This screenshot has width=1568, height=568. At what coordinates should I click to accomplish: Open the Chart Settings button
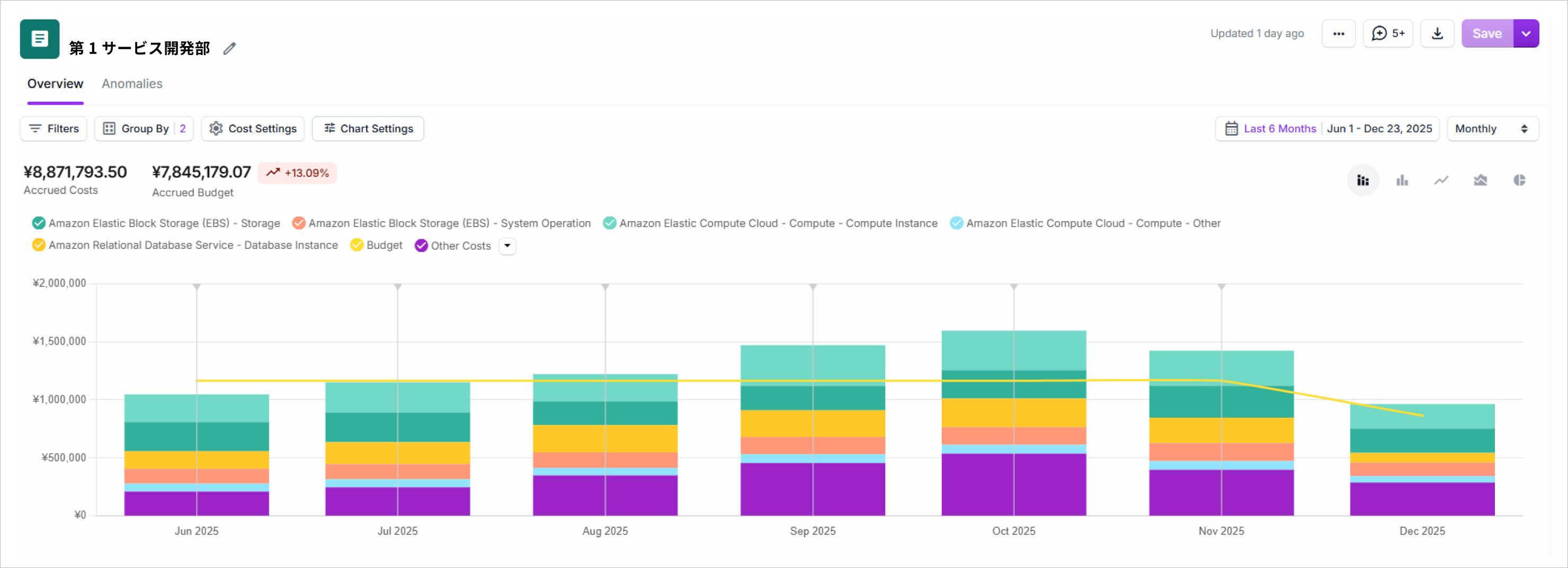coord(368,129)
